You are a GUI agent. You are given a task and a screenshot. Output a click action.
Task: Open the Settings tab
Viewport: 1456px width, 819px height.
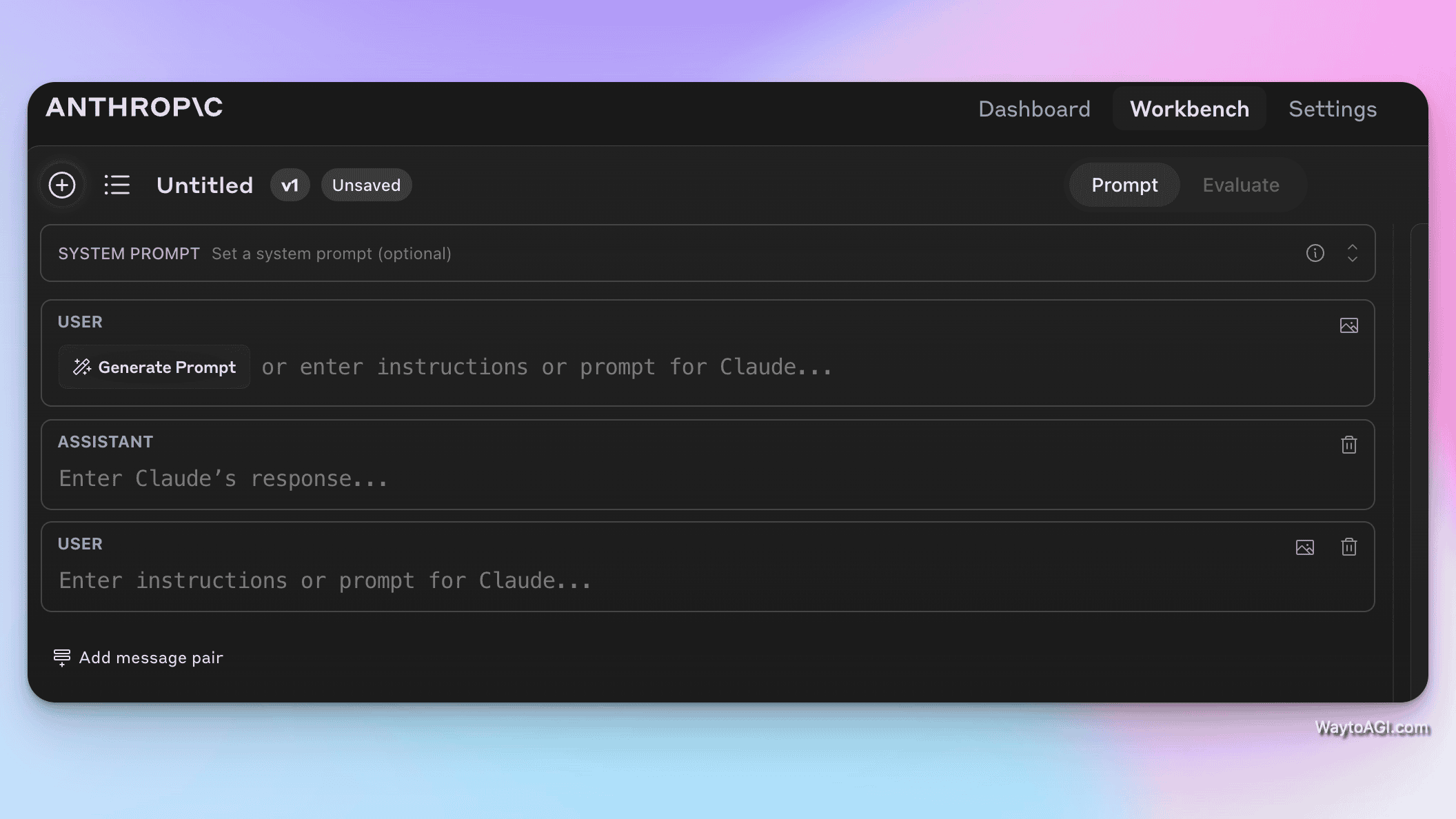(1333, 109)
